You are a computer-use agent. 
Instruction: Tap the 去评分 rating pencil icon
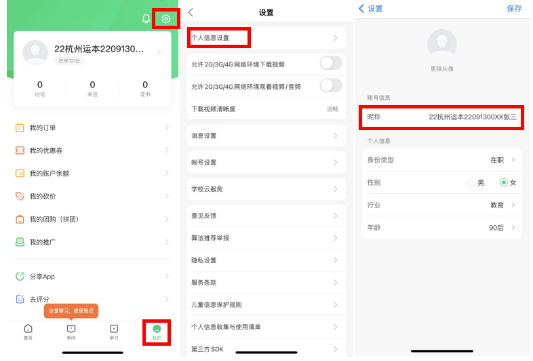click(20, 299)
